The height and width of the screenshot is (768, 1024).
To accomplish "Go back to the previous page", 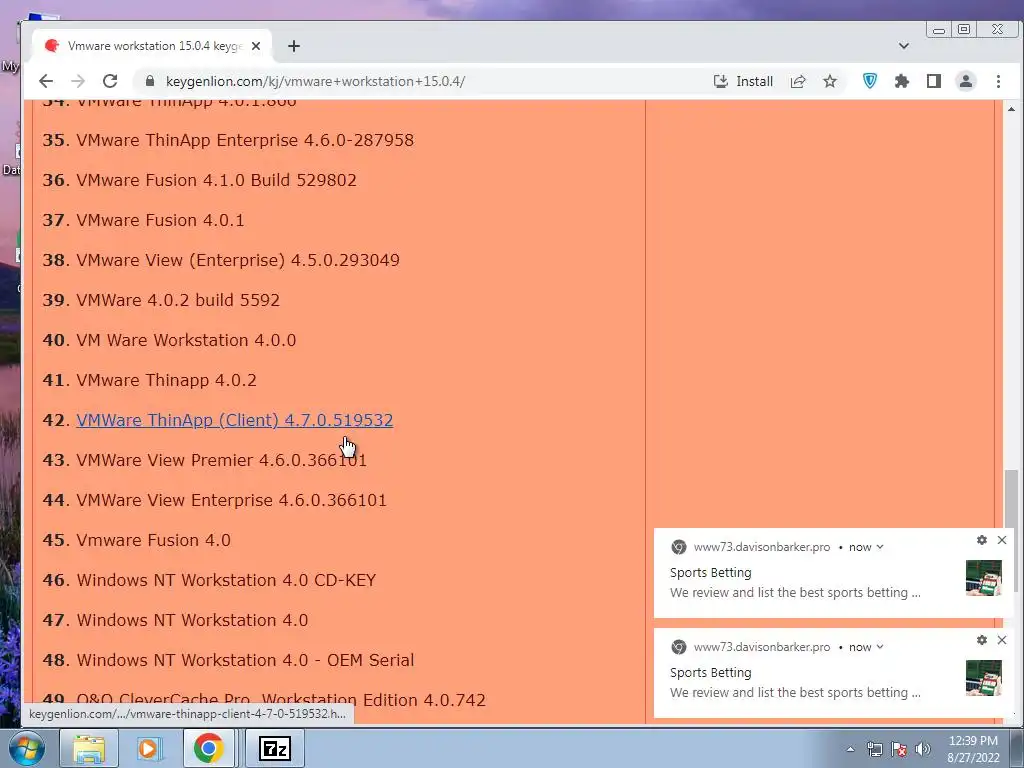I will [x=46, y=81].
